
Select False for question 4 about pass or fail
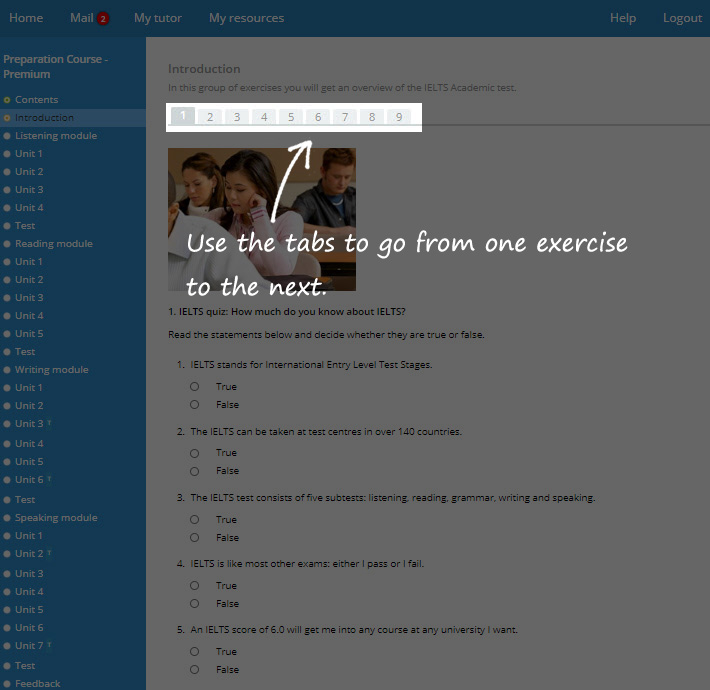pos(194,604)
